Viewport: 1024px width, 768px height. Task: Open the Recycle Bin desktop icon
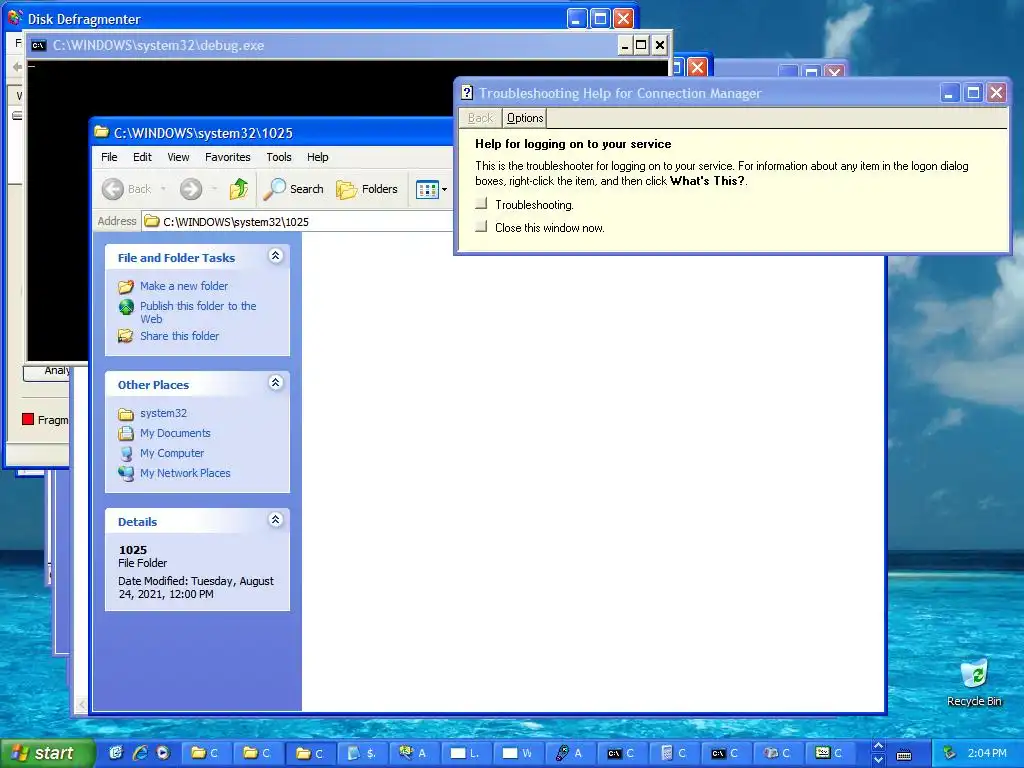point(974,682)
